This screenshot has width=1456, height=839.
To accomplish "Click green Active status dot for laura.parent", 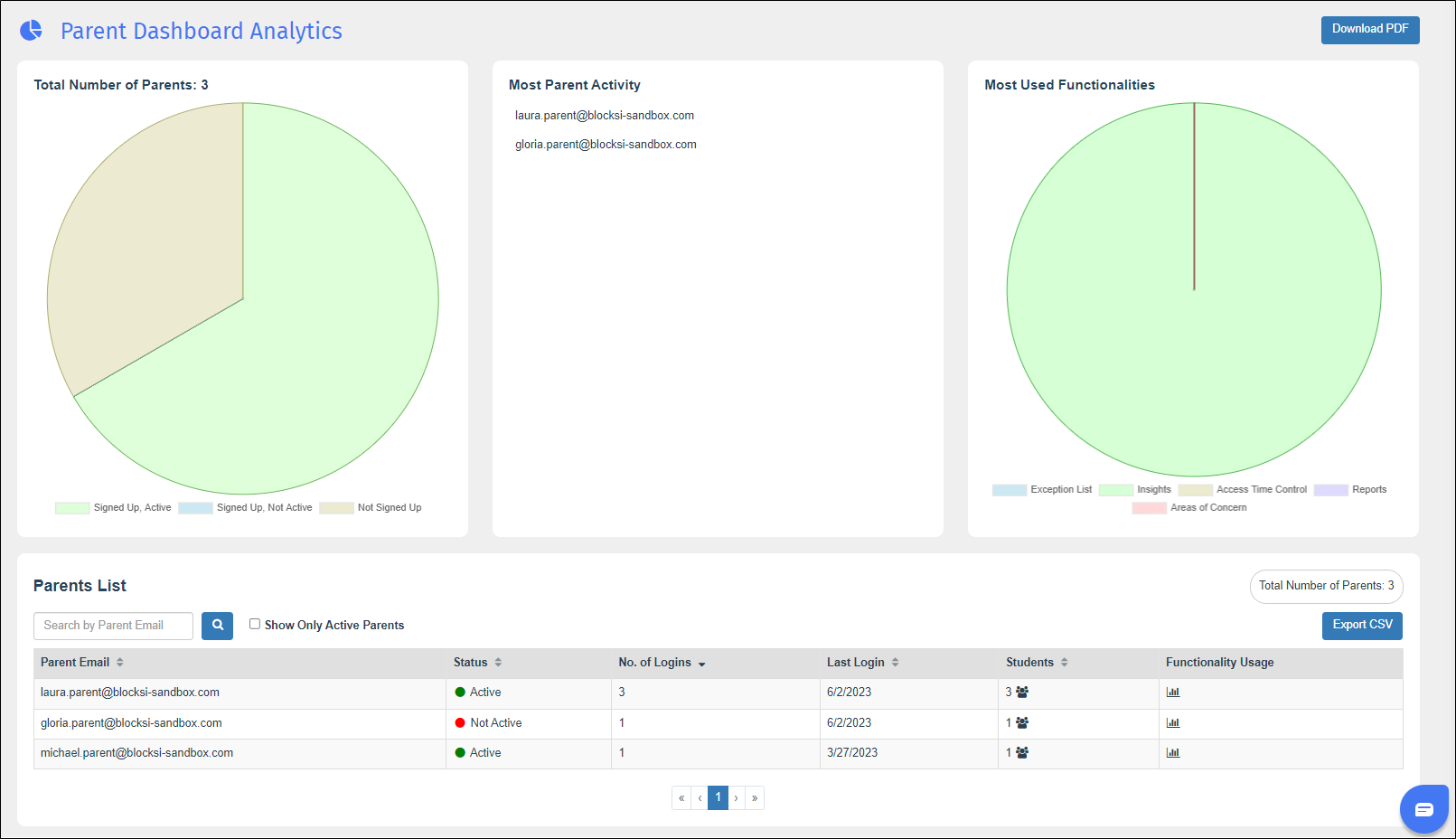I will (x=460, y=693).
